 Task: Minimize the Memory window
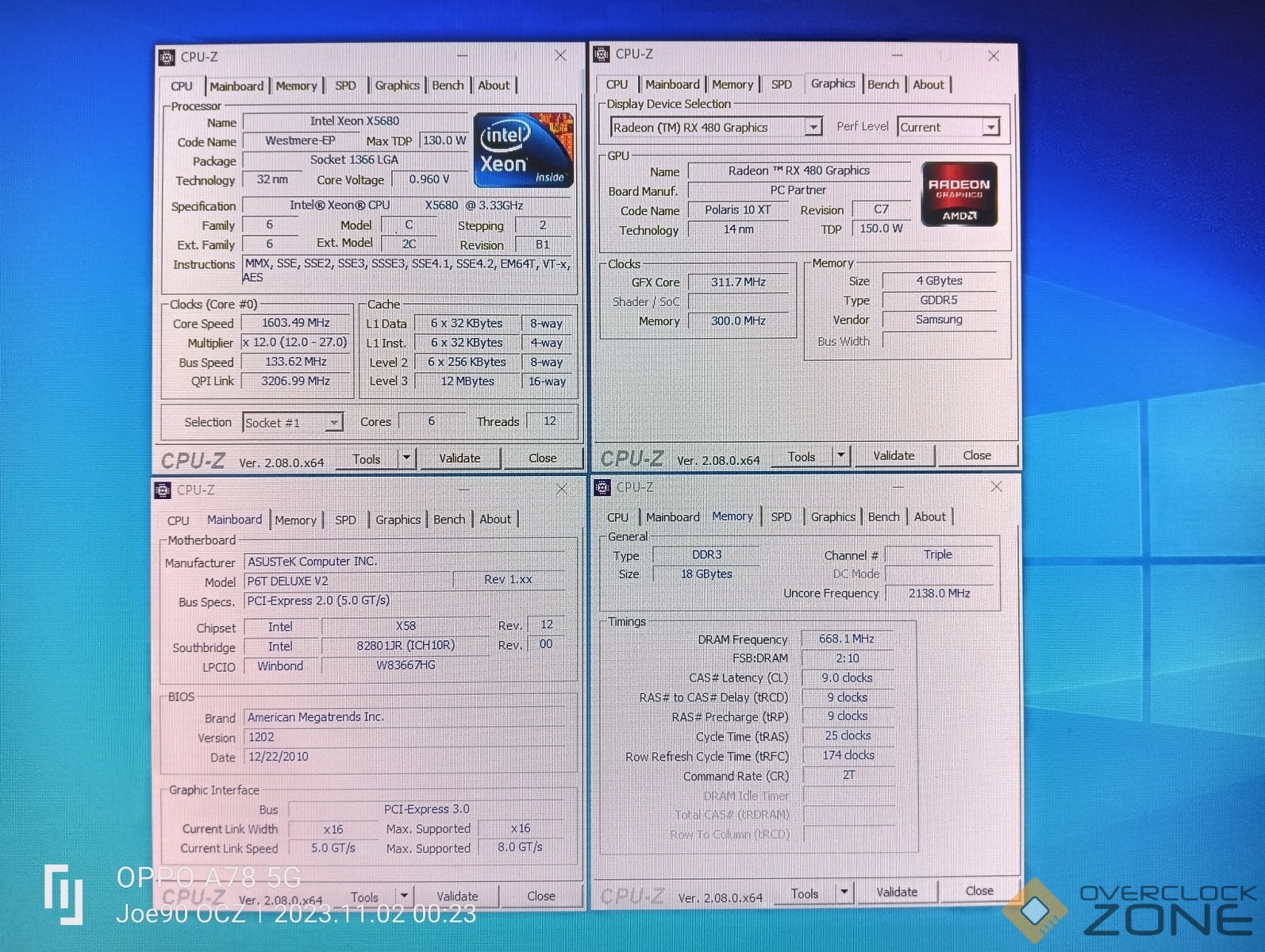[x=898, y=486]
